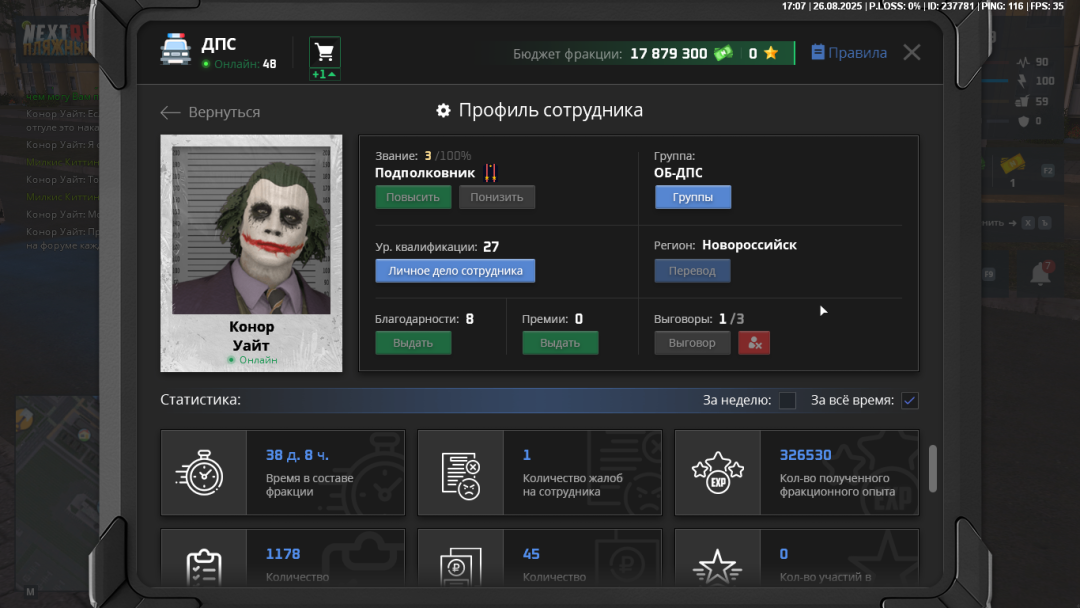
Task: Click the Повысить promote button
Action: (x=413, y=197)
